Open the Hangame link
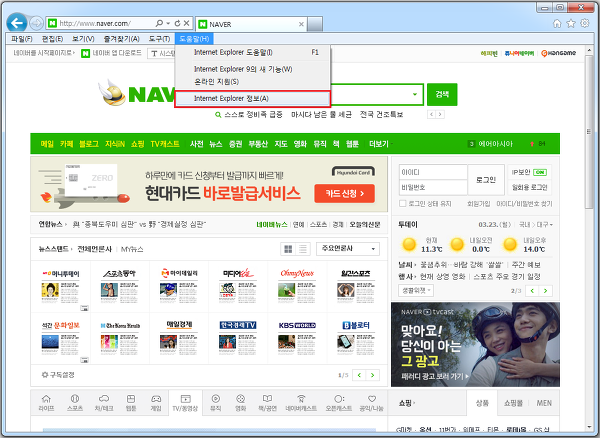 point(558,53)
